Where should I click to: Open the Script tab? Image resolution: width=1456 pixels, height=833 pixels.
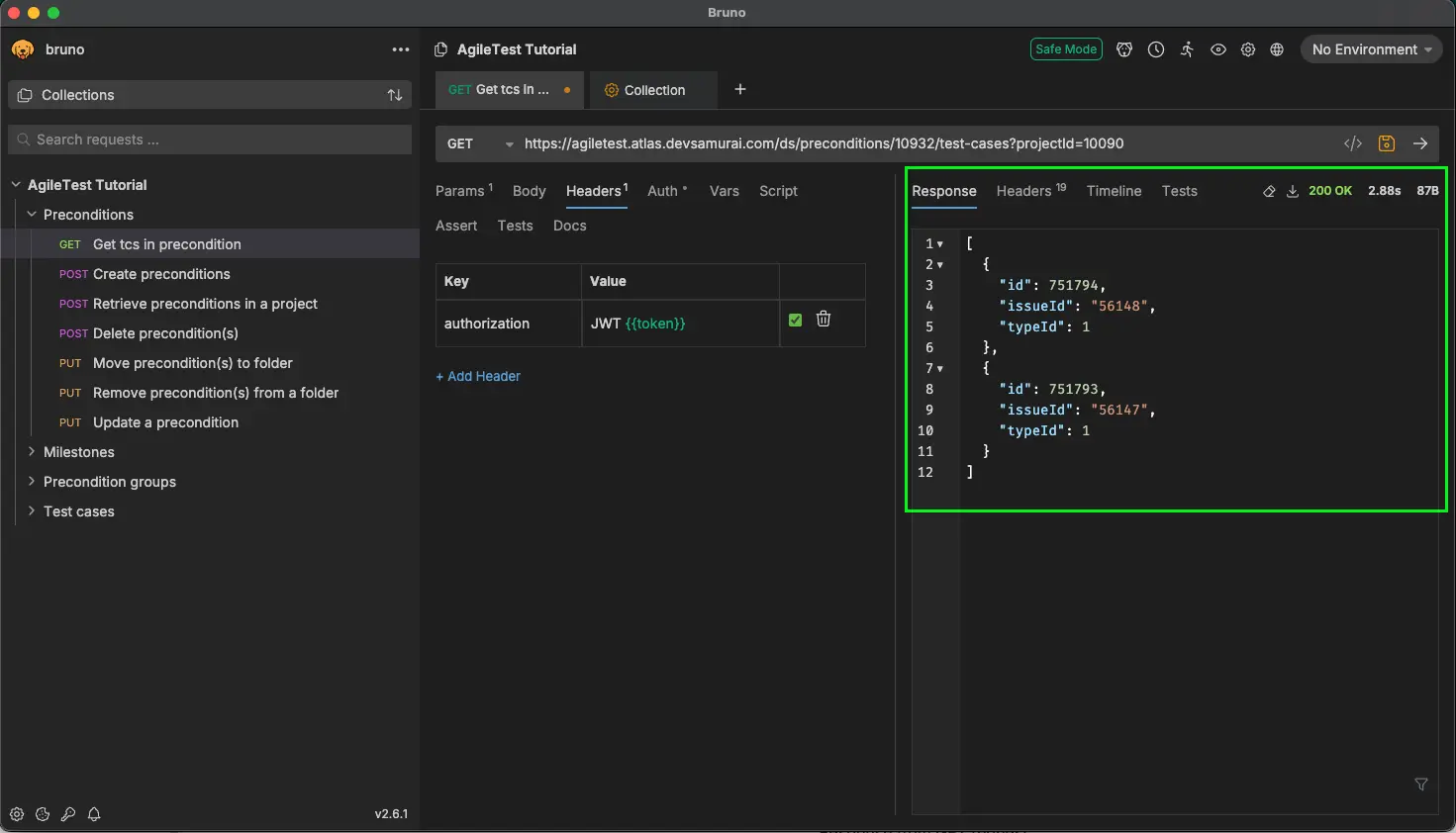pyautogui.click(x=778, y=191)
